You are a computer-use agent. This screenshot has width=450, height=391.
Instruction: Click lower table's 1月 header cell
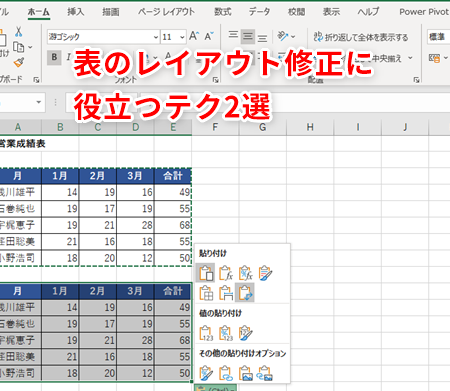click(x=60, y=291)
